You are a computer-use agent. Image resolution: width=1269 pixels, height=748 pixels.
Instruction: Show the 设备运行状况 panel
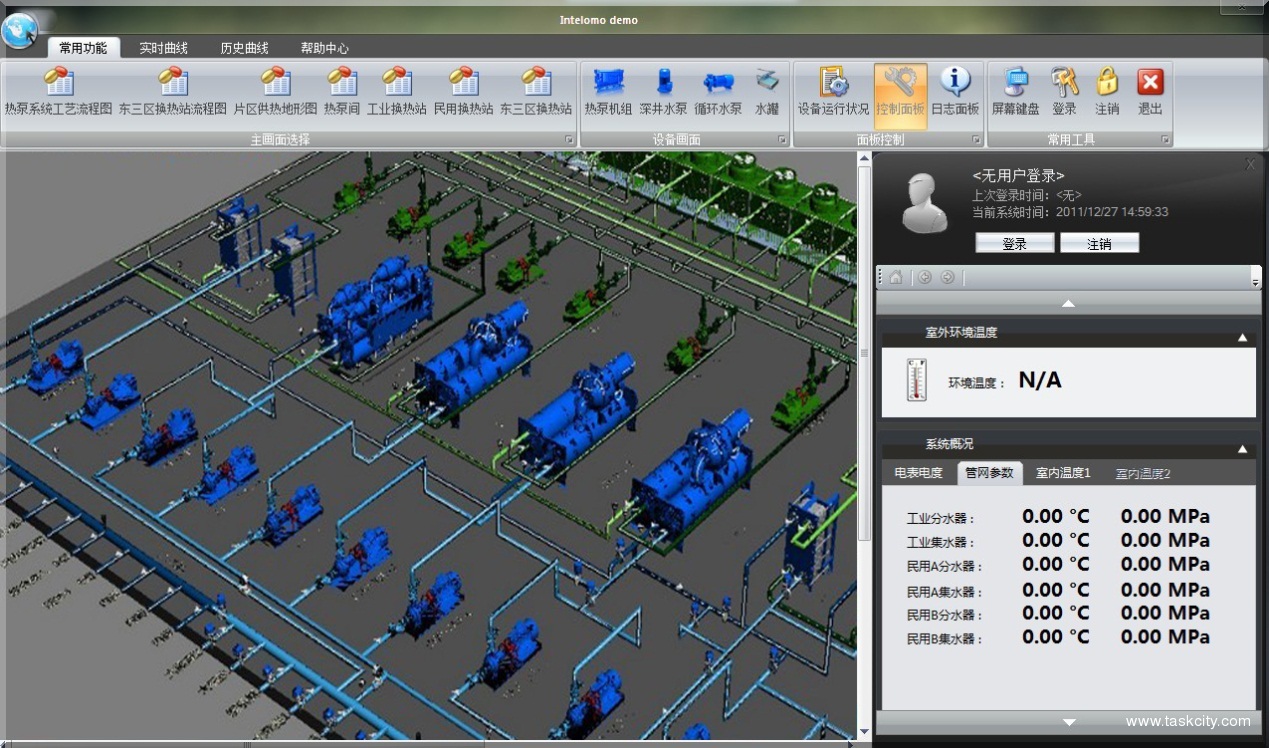pyautogui.click(x=833, y=92)
